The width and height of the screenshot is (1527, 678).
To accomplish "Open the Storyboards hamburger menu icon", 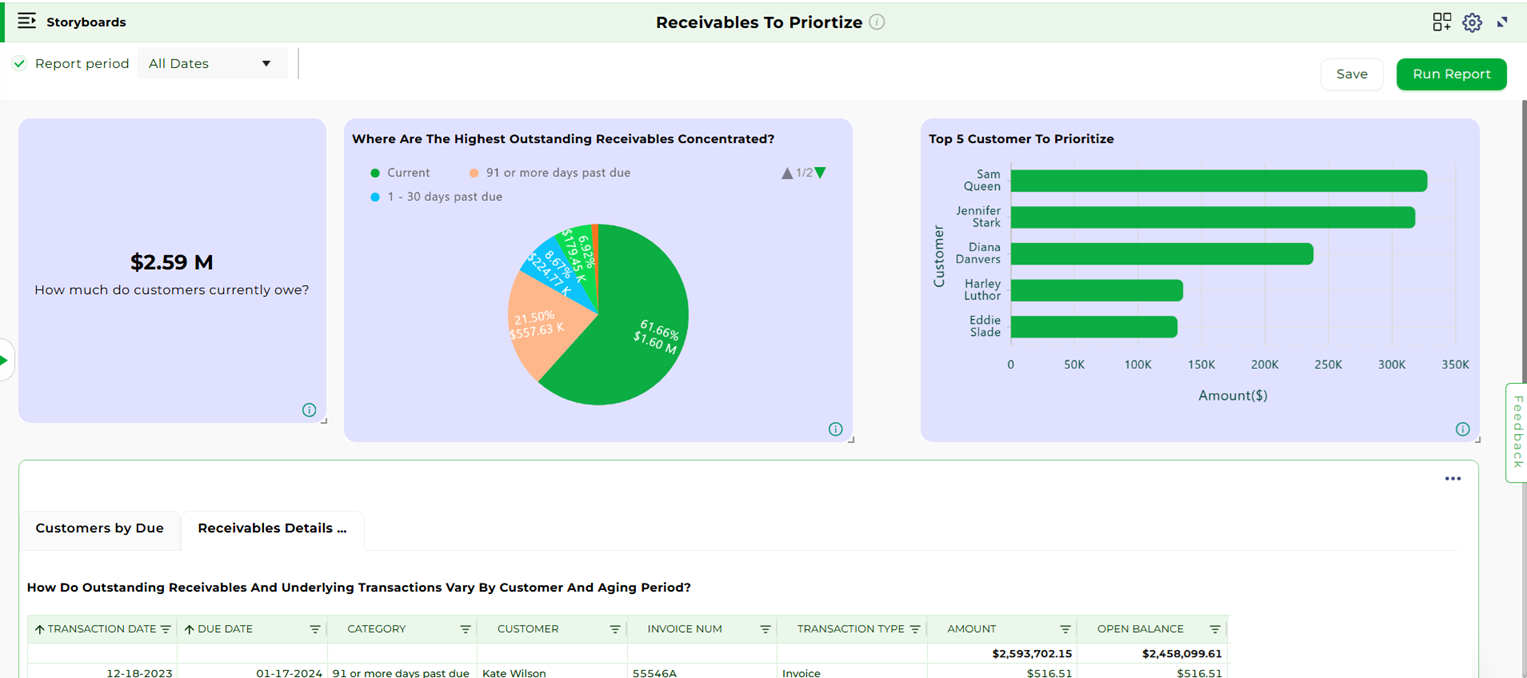I will click(x=27, y=21).
